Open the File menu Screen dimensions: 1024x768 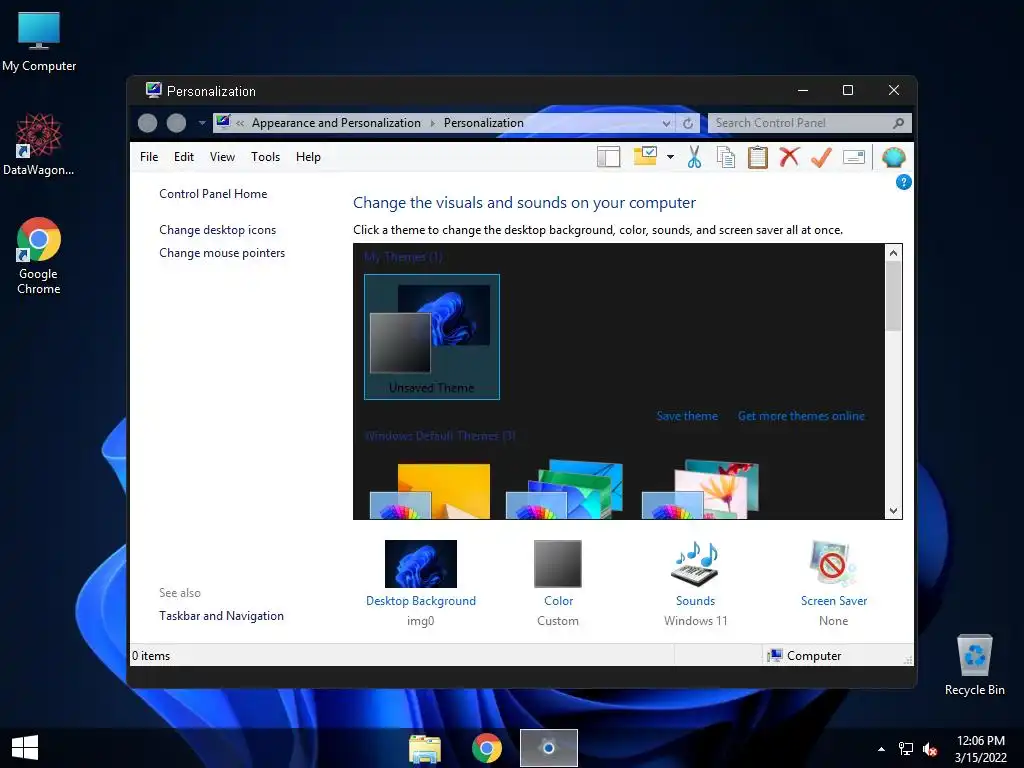point(149,157)
